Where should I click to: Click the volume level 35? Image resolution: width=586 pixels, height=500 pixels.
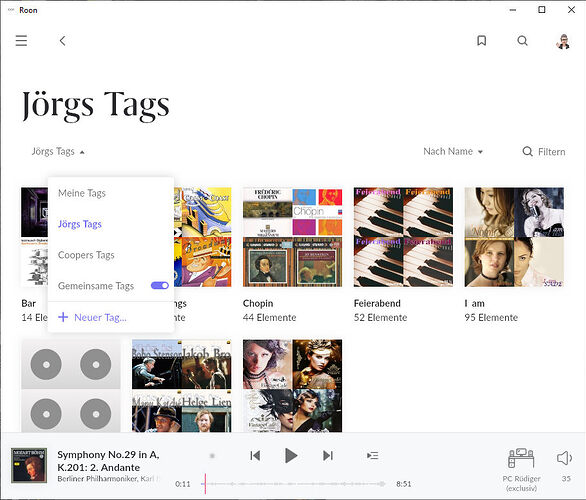[566, 478]
